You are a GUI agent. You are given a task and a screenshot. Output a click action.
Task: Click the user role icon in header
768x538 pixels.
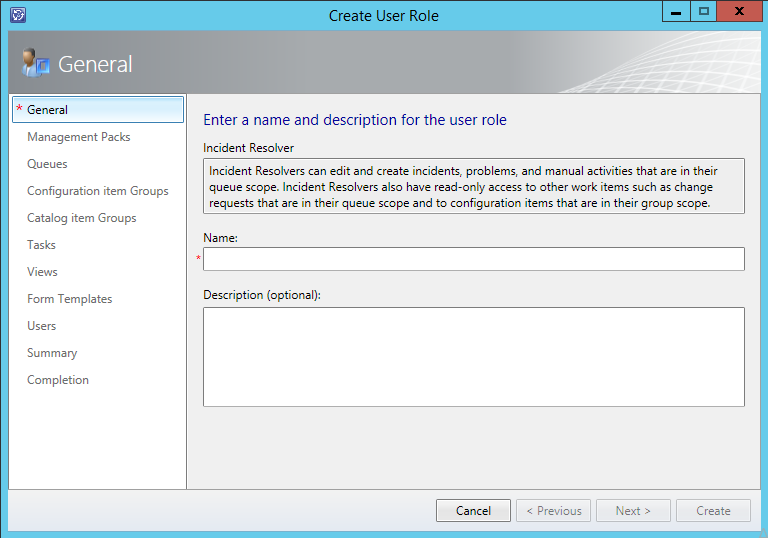(x=35, y=63)
